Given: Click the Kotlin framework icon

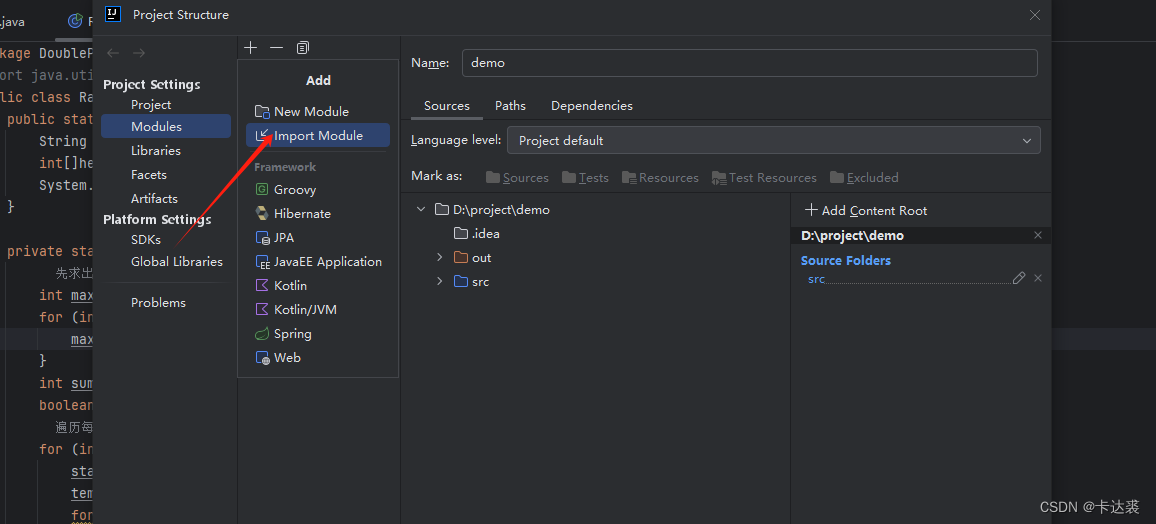Looking at the screenshot, I should pos(262,285).
